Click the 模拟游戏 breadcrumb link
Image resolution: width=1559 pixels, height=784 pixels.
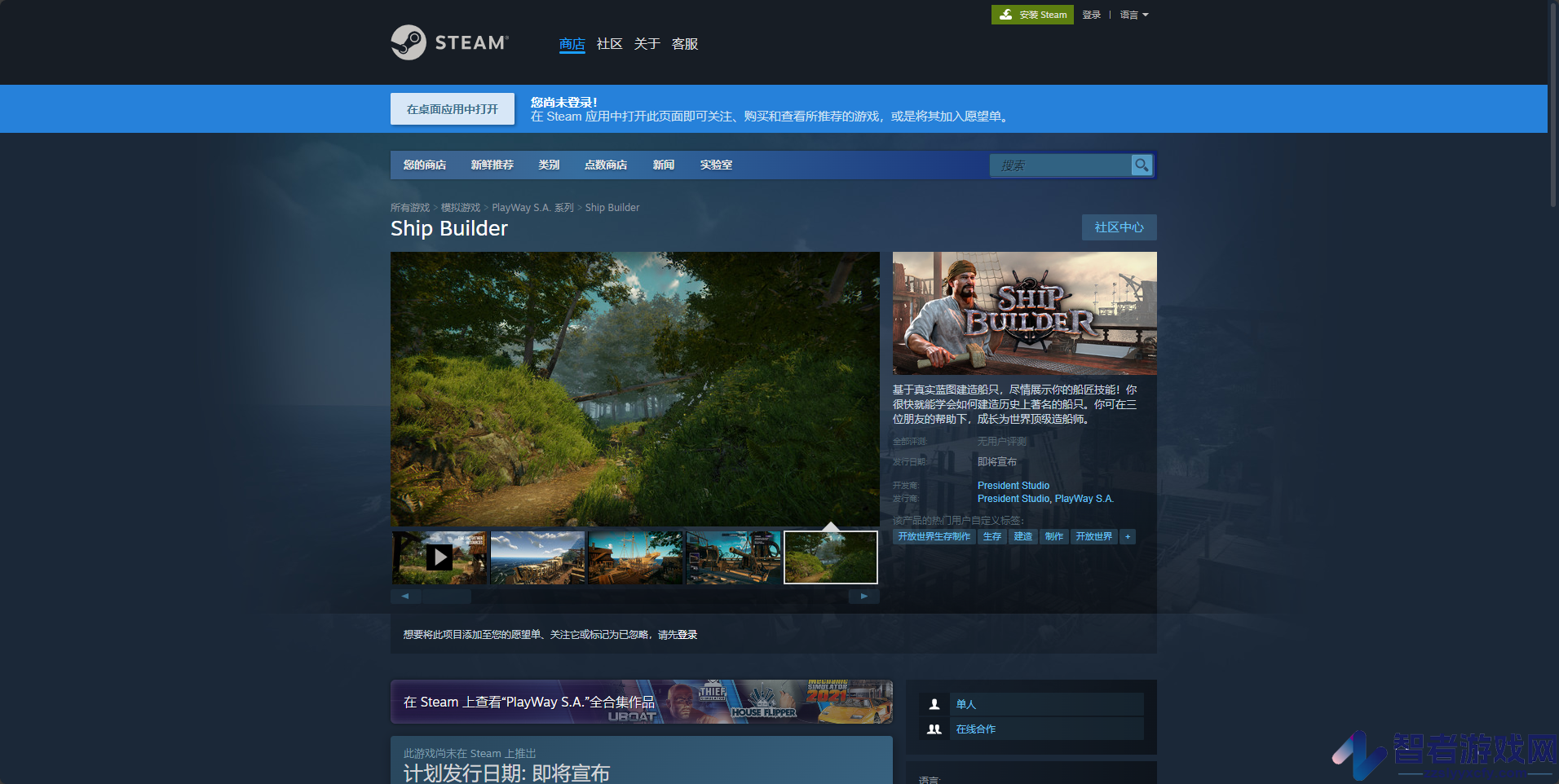pyautogui.click(x=461, y=208)
